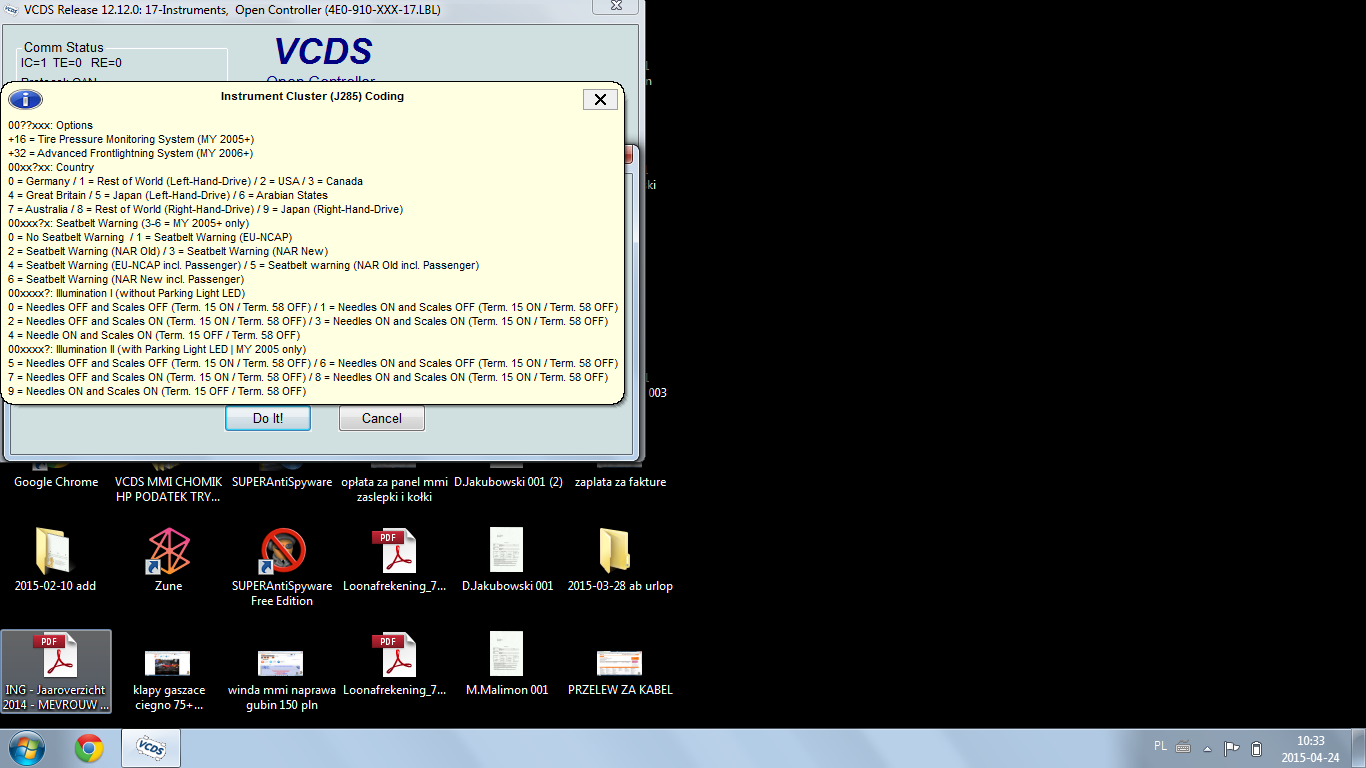Open Action Center flag icon

1232,748
